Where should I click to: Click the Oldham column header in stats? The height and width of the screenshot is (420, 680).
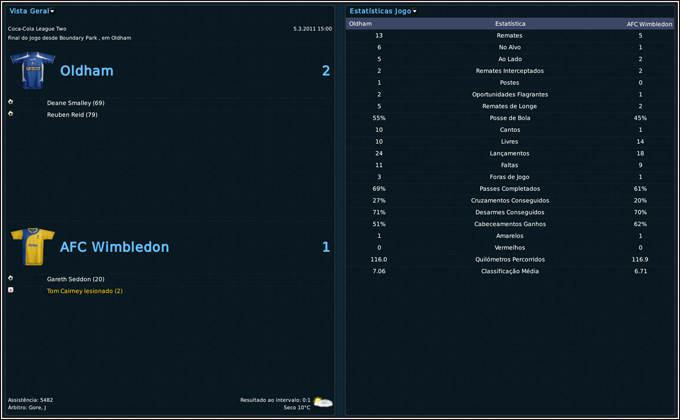point(361,23)
